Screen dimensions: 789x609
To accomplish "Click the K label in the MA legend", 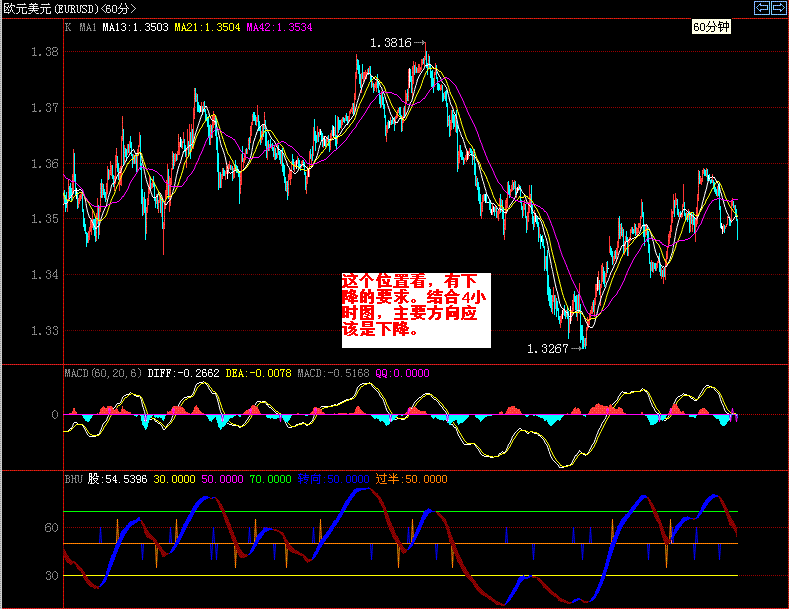I will (67, 27).
